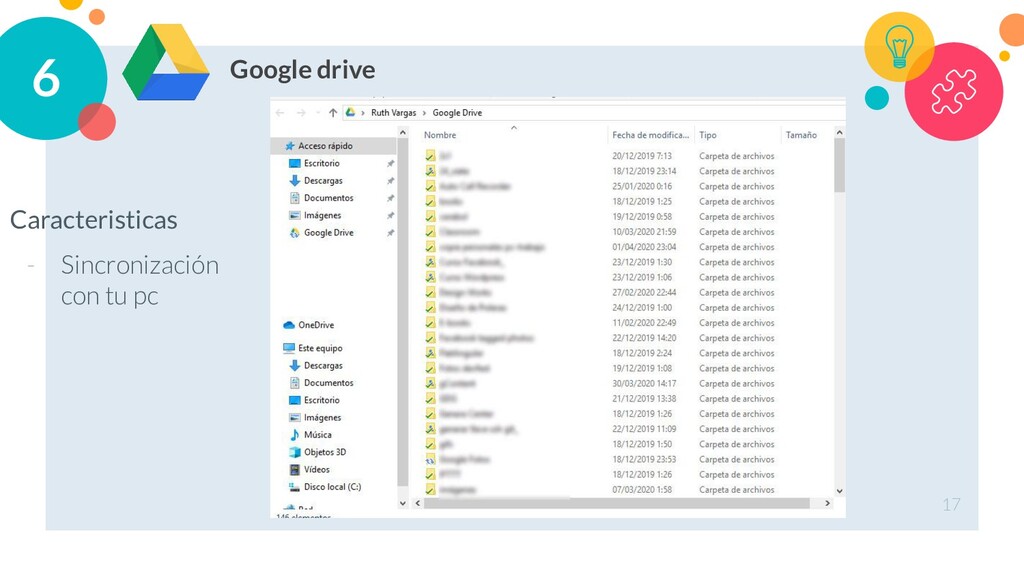Sort by Tamaño column header
Image resolution: width=1024 pixels, height=576 pixels.
click(801, 135)
